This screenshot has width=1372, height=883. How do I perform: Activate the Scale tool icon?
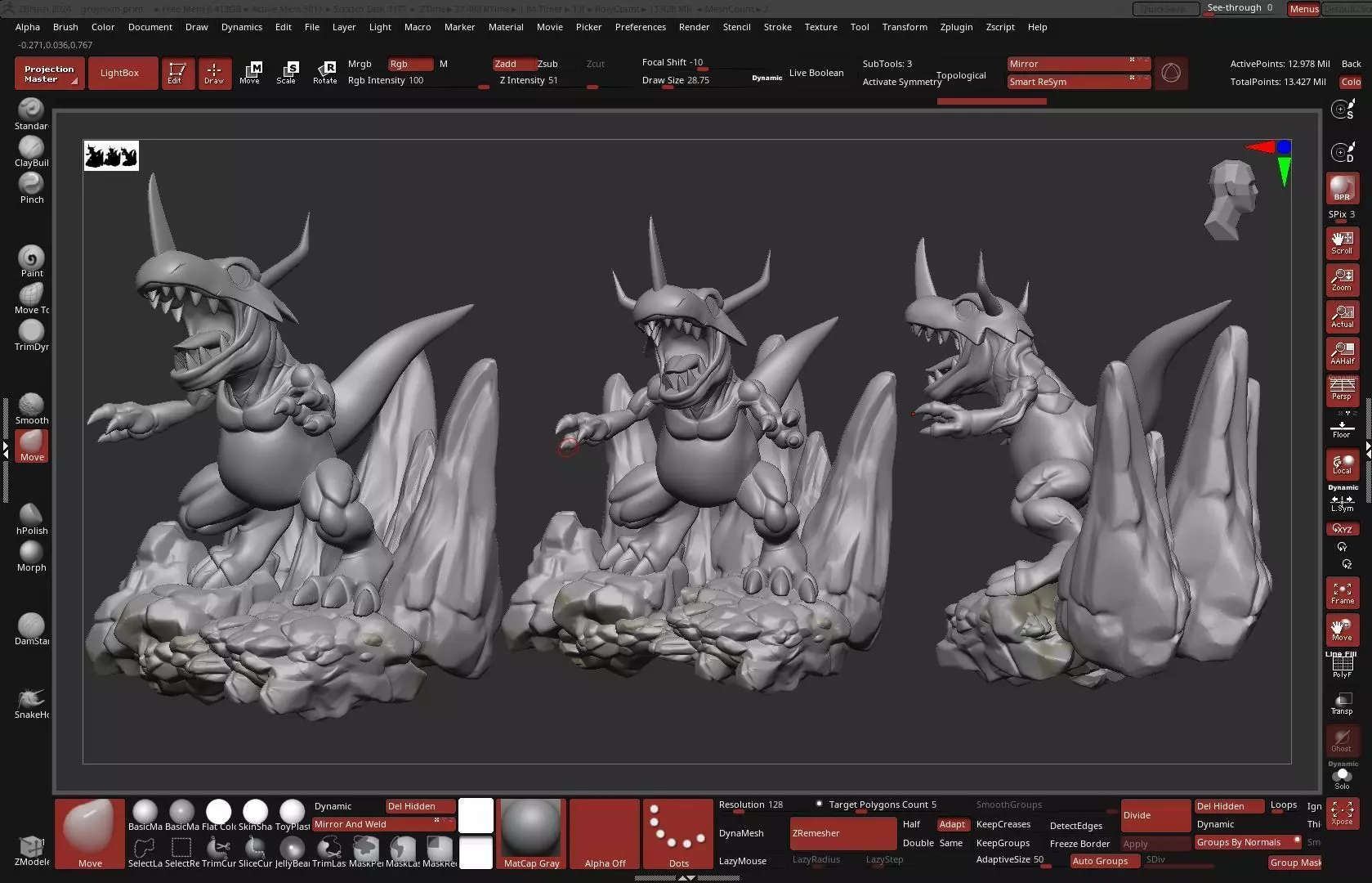(286, 72)
